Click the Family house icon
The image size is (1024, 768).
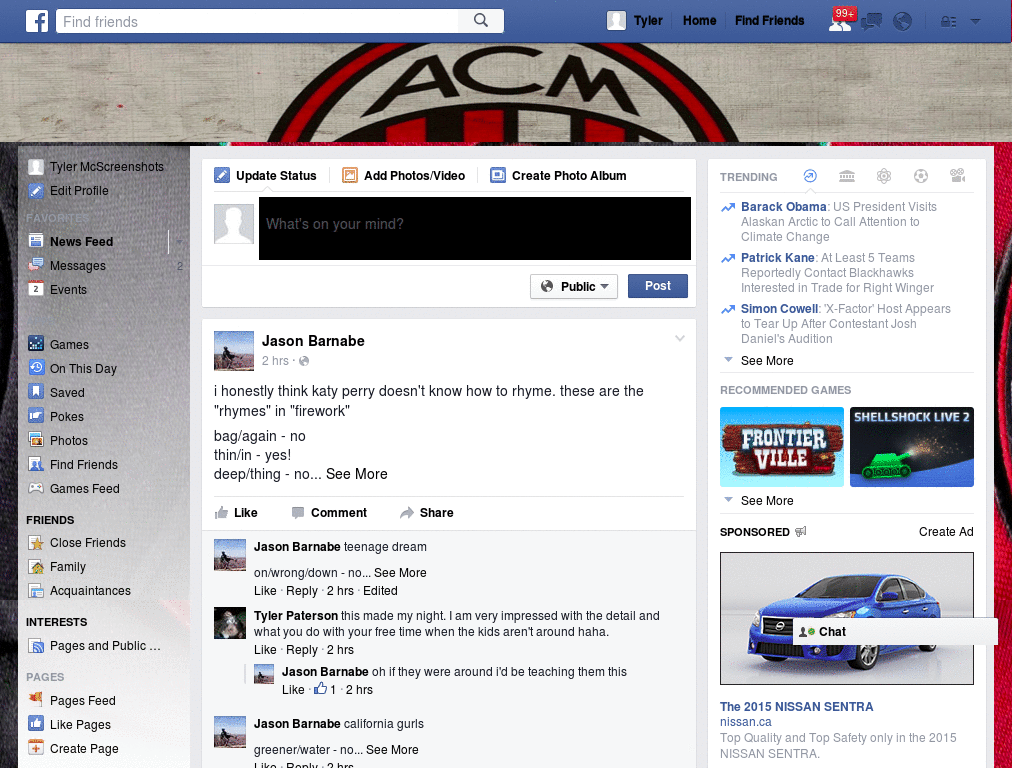[x=36, y=566]
